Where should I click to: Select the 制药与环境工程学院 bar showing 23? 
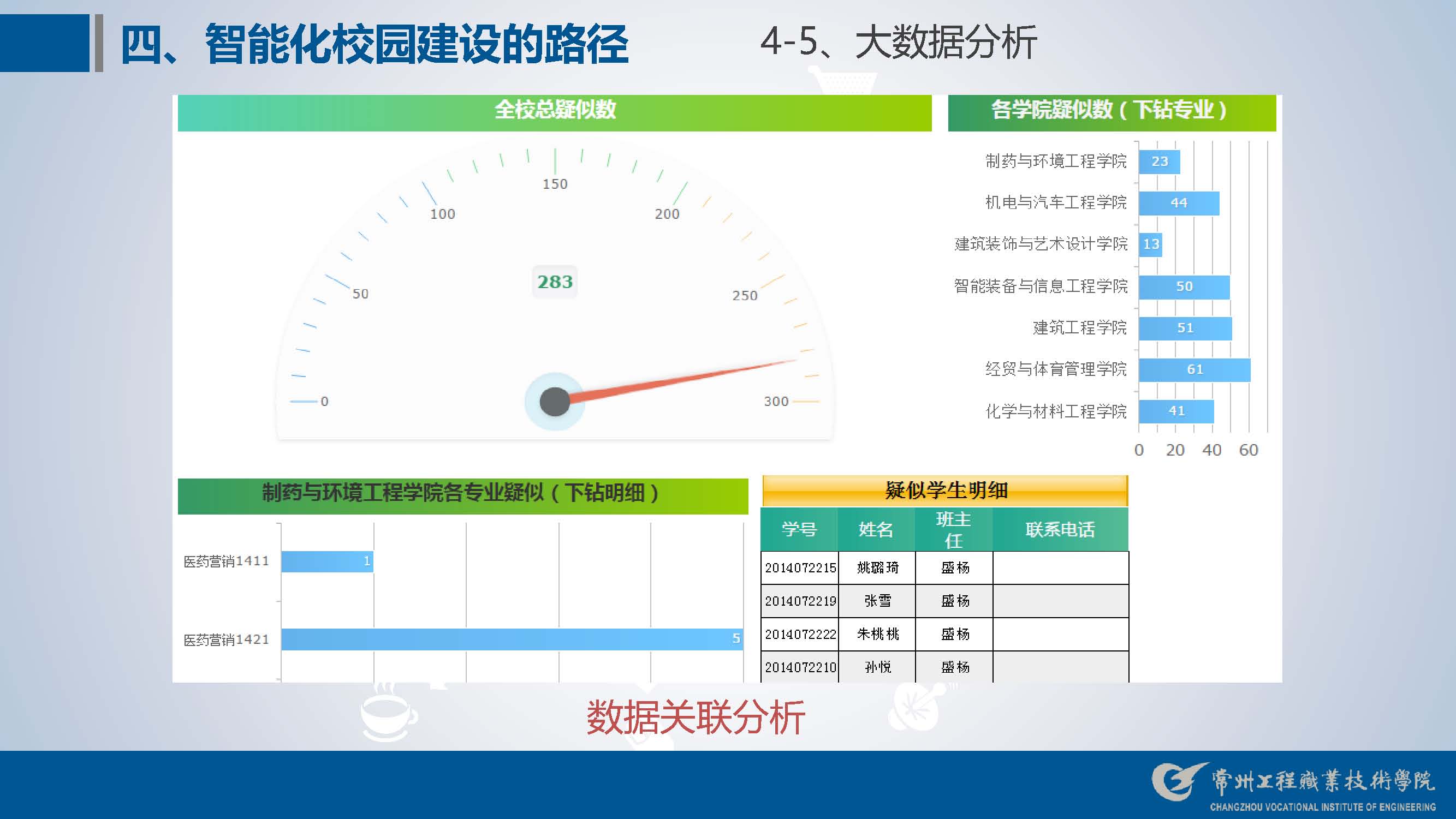(x=1159, y=162)
